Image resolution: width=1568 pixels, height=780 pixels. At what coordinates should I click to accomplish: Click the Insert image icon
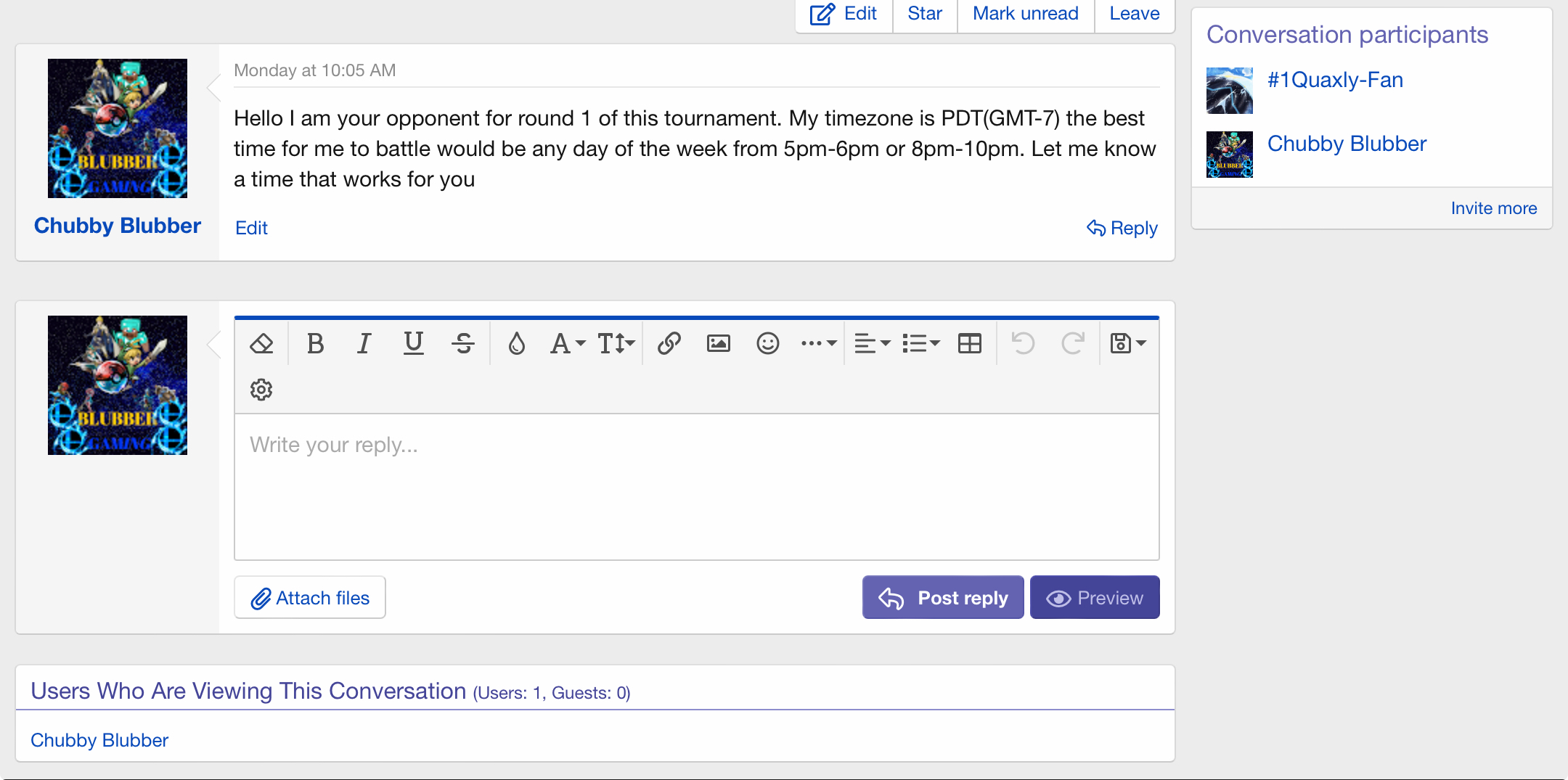tap(718, 343)
